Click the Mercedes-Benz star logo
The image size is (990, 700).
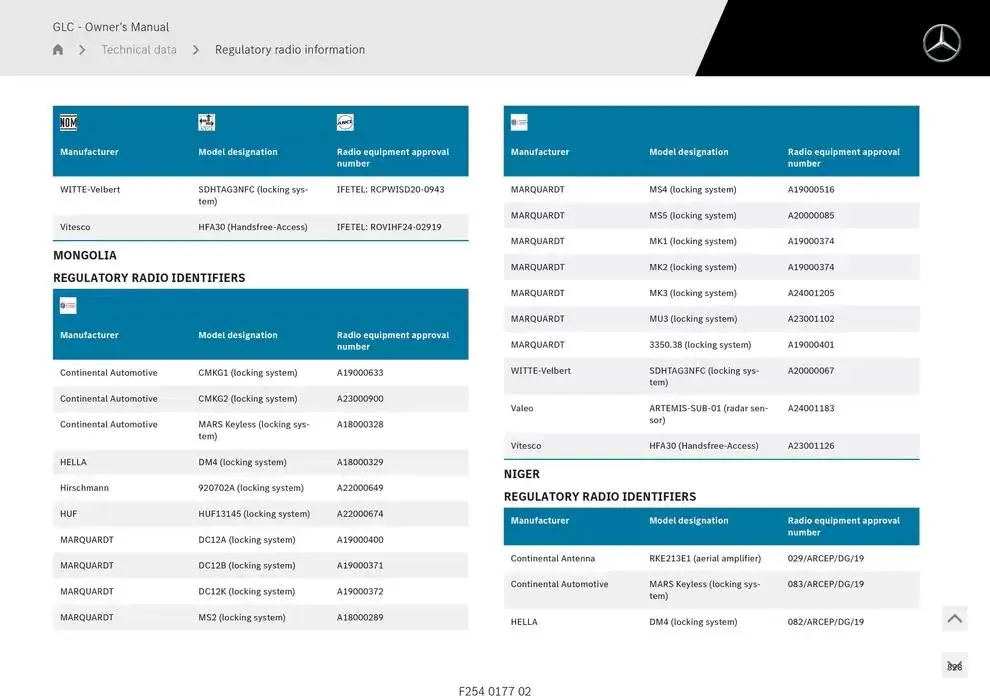tap(941, 43)
